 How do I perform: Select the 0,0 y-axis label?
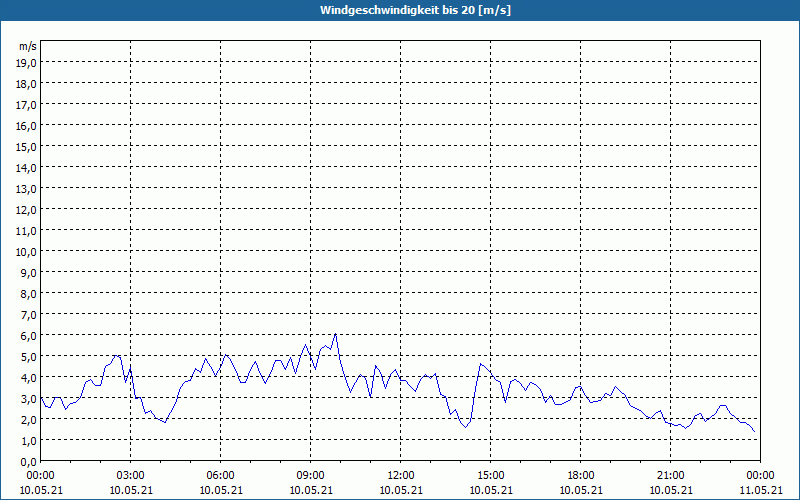click(x=29, y=462)
